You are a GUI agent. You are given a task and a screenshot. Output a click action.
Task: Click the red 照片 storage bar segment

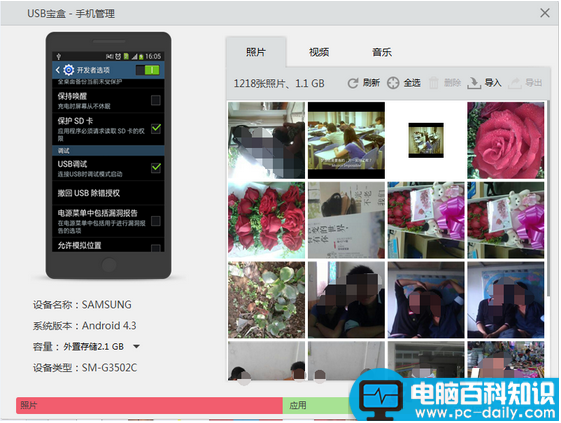click(149, 405)
